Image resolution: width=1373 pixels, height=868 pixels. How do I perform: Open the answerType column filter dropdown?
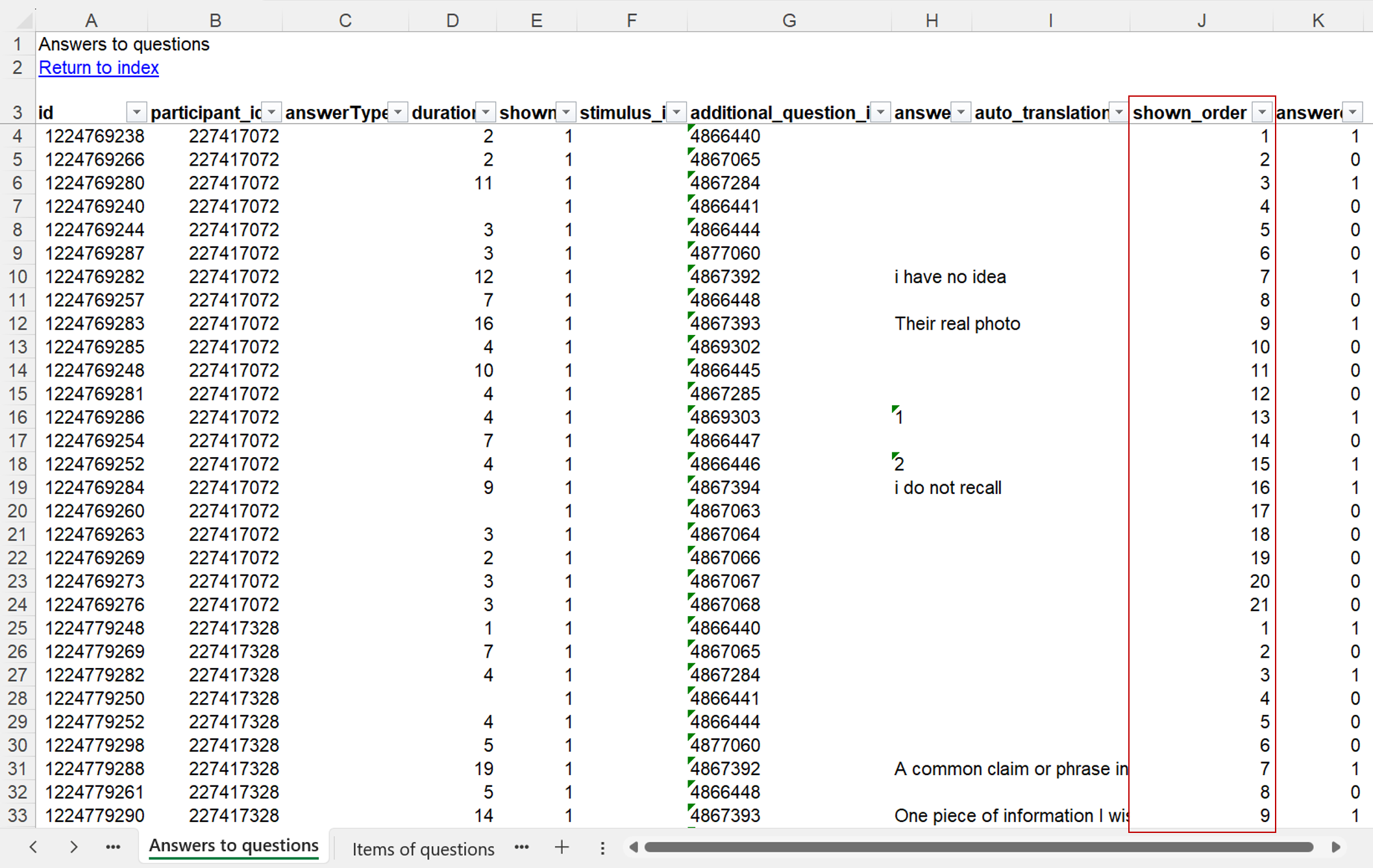[397, 112]
